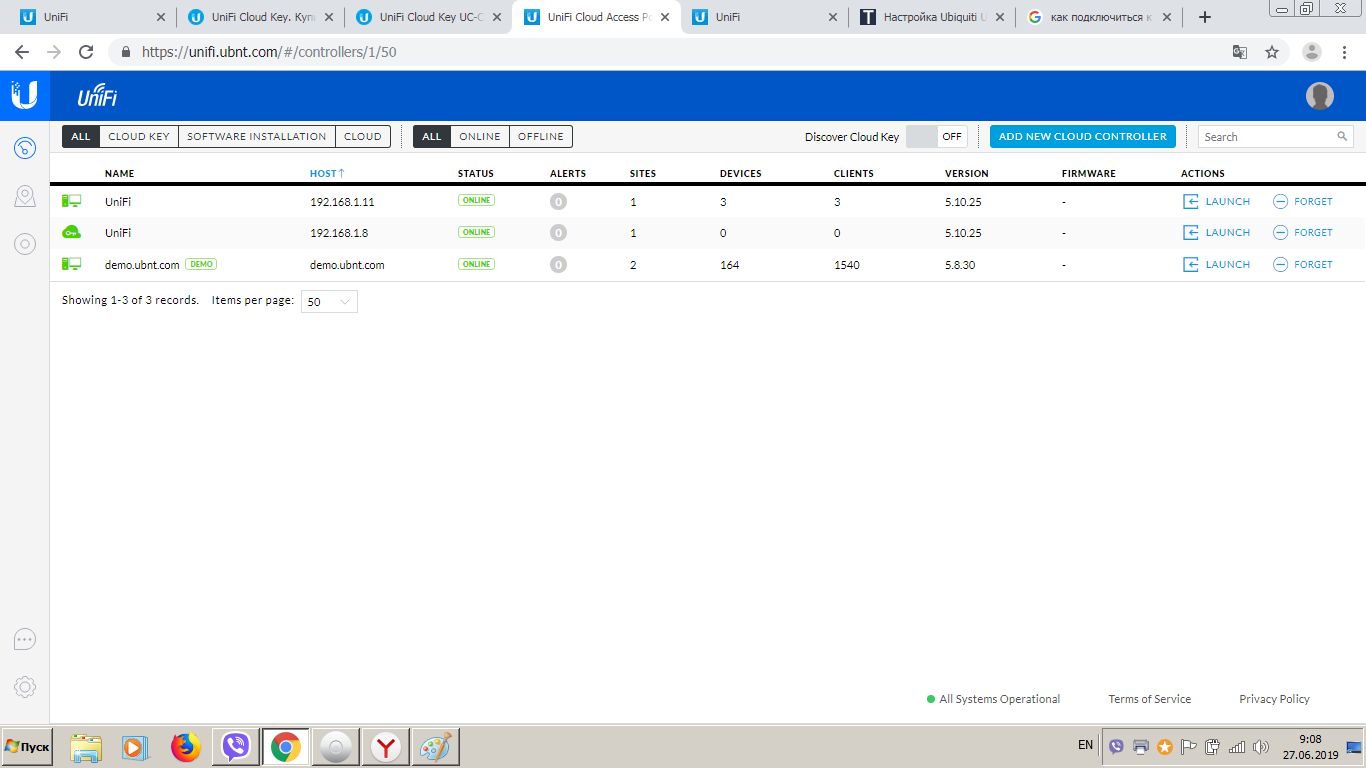Sort by the HOST column header
Viewport: 1366px width, 768px height.
tap(327, 174)
